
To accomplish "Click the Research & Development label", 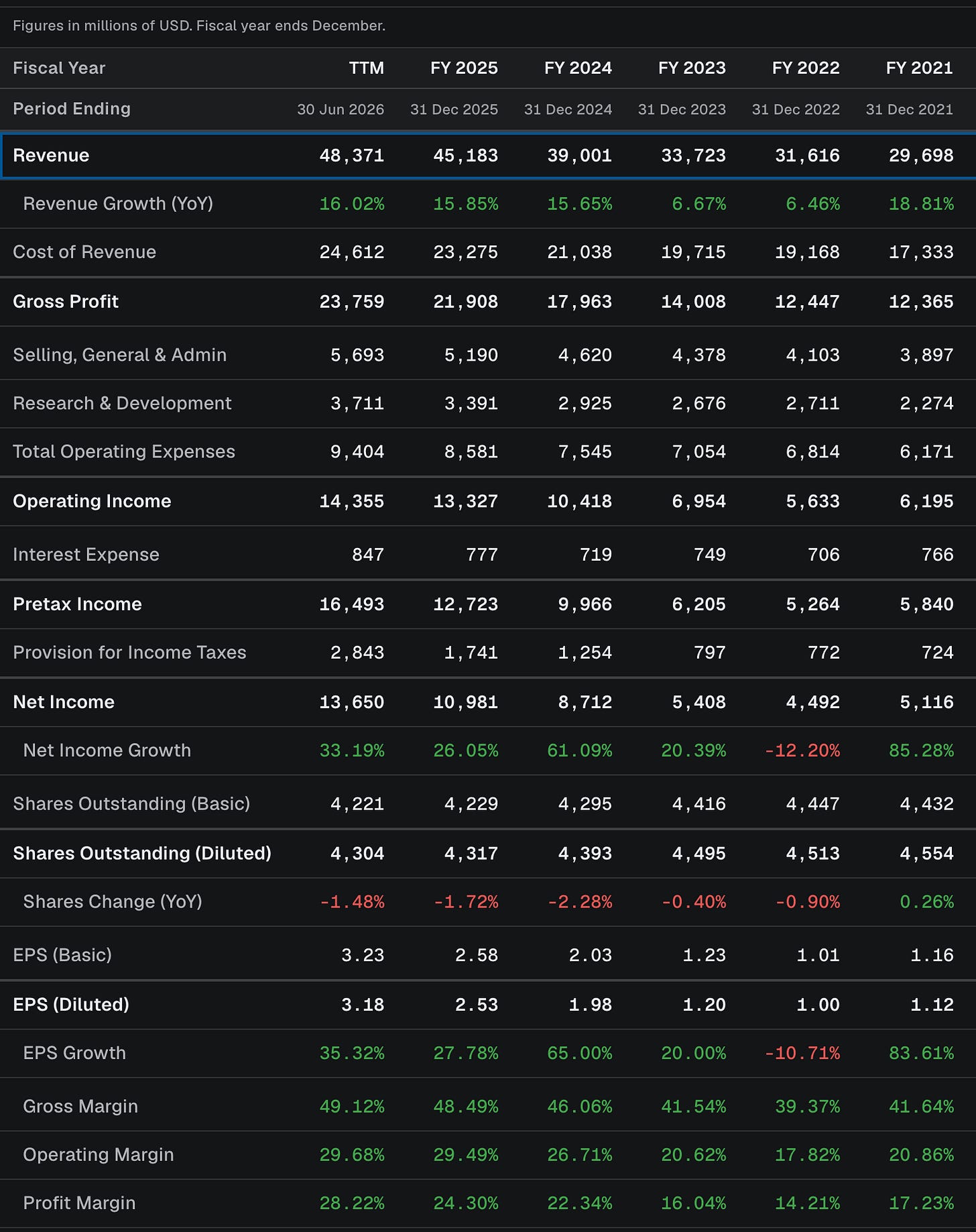I will click(x=122, y=403).
